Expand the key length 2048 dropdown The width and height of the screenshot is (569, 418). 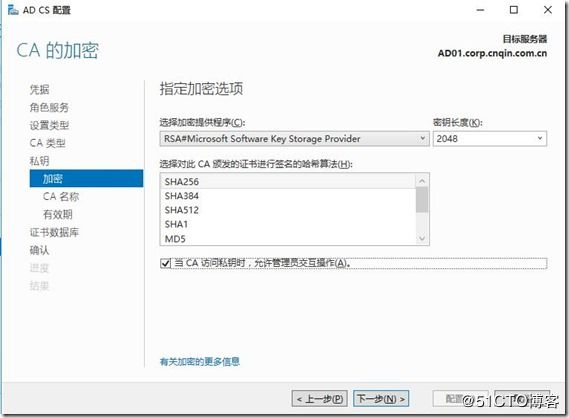490,139
